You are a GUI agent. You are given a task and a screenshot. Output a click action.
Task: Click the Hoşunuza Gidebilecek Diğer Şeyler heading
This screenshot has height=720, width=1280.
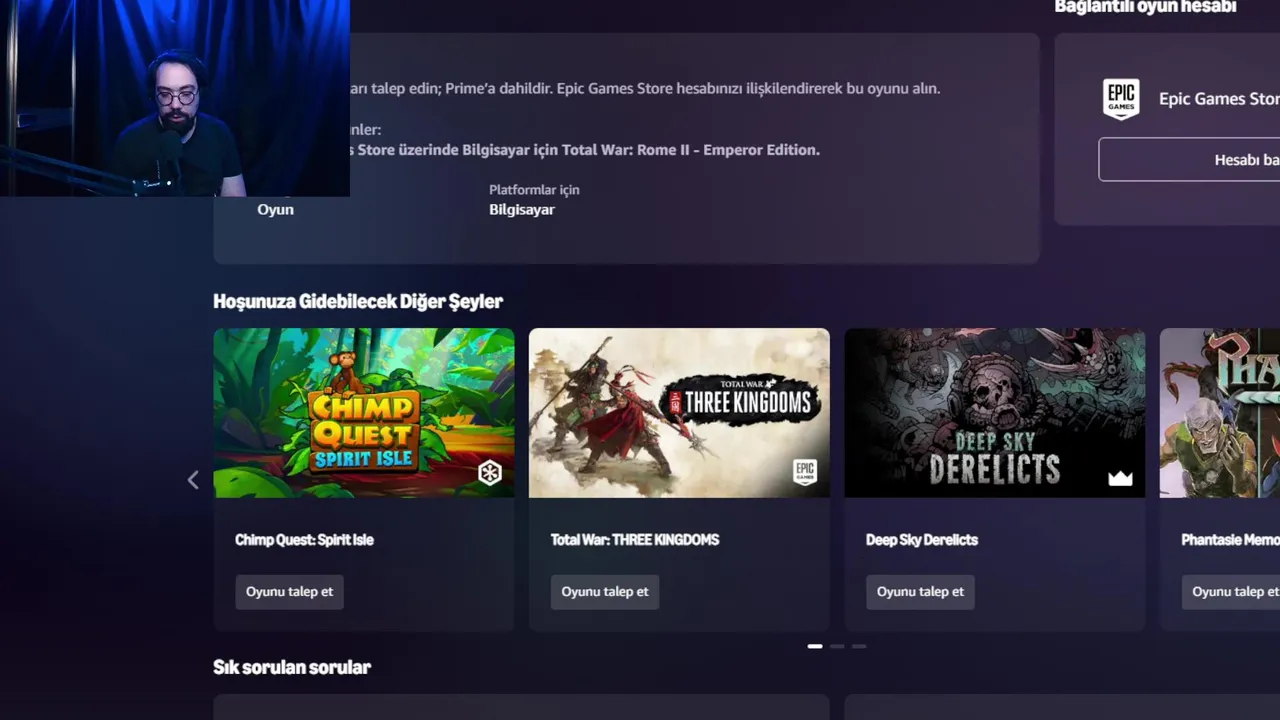tap(358, 301)
